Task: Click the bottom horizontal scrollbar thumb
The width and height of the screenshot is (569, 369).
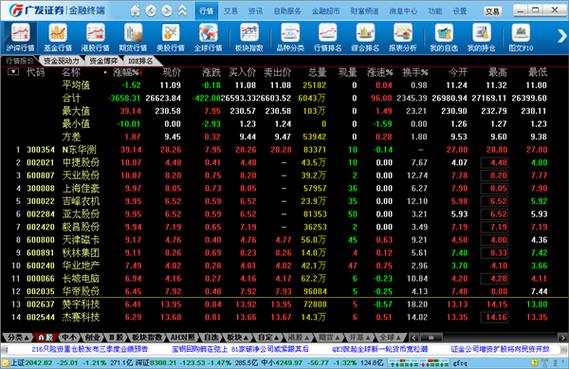Action: click(x=430, y=338)
